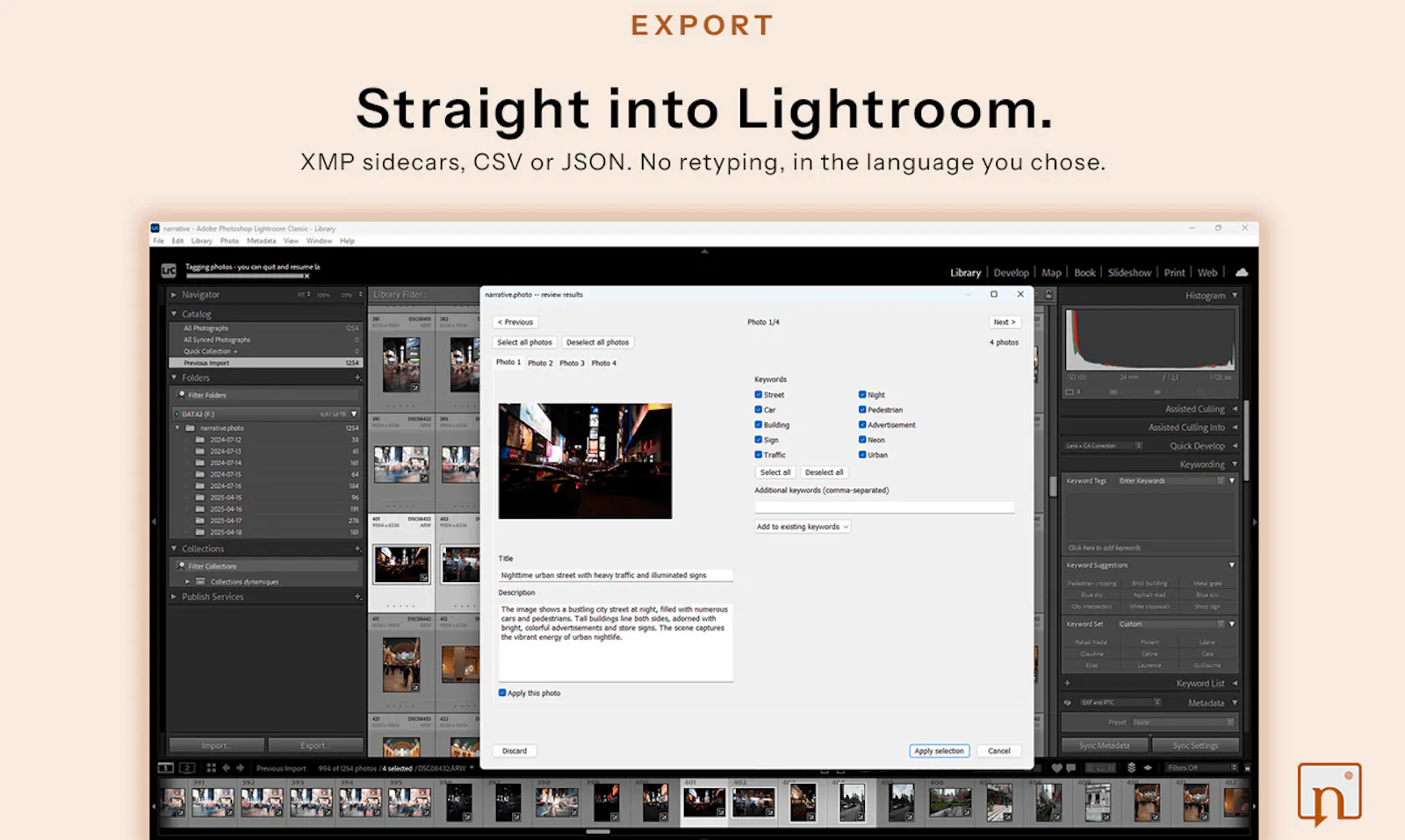Go forward with filmstrip right arrow
1405x840 pixels.
240,767
